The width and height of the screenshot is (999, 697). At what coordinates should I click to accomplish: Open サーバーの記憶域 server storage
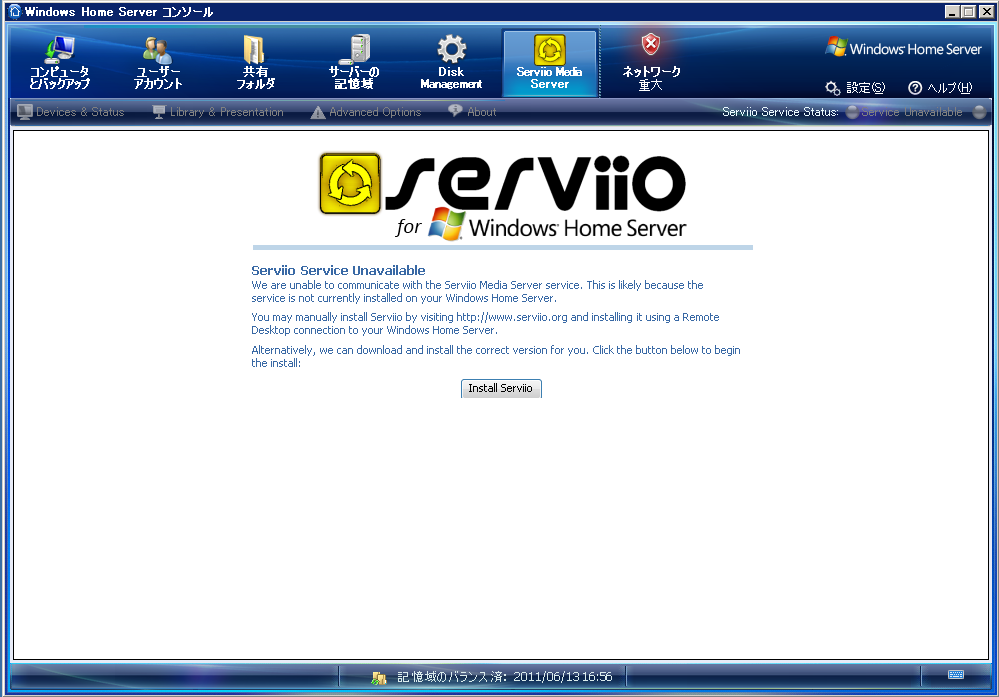pos(354,62)
